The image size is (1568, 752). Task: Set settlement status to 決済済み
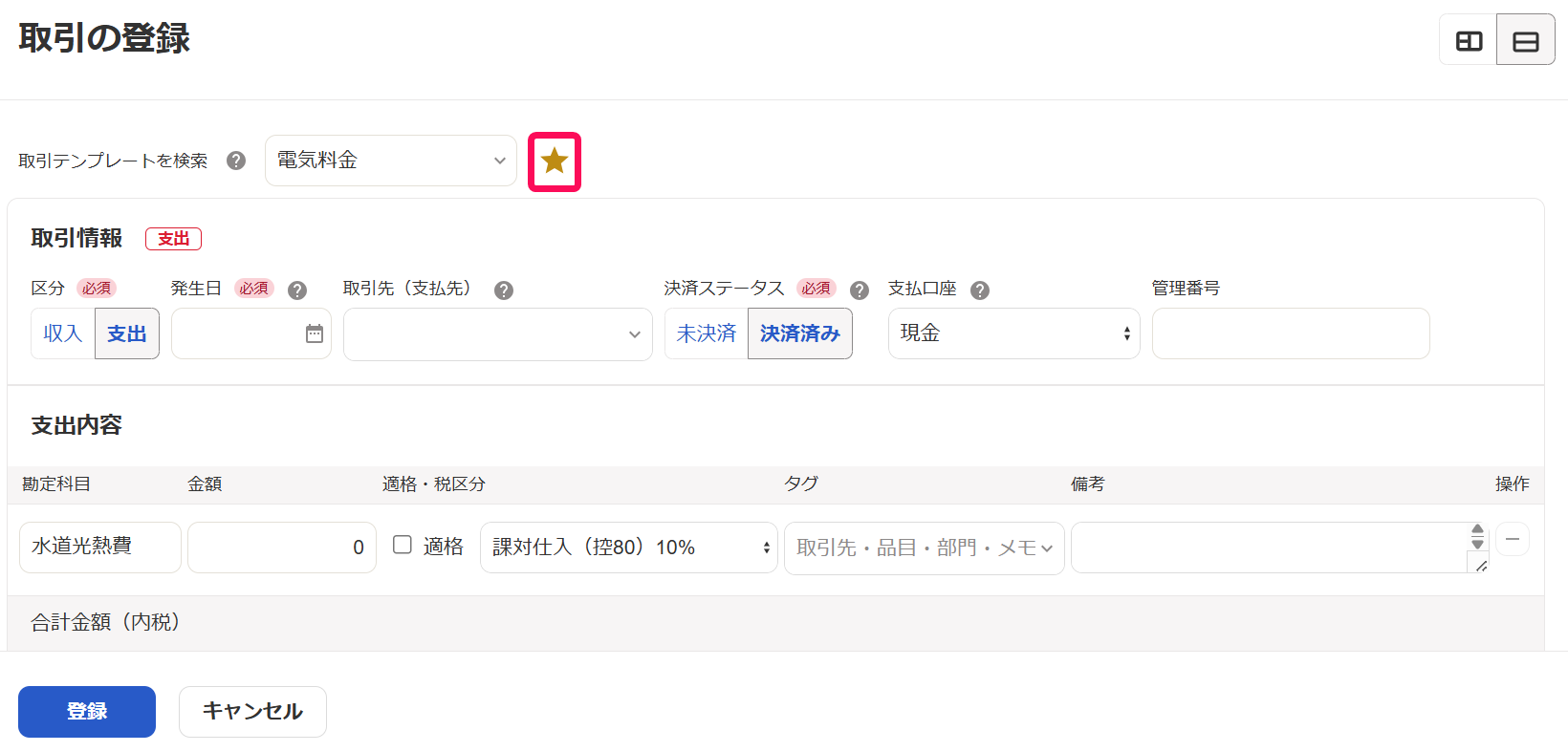[800, 333]
